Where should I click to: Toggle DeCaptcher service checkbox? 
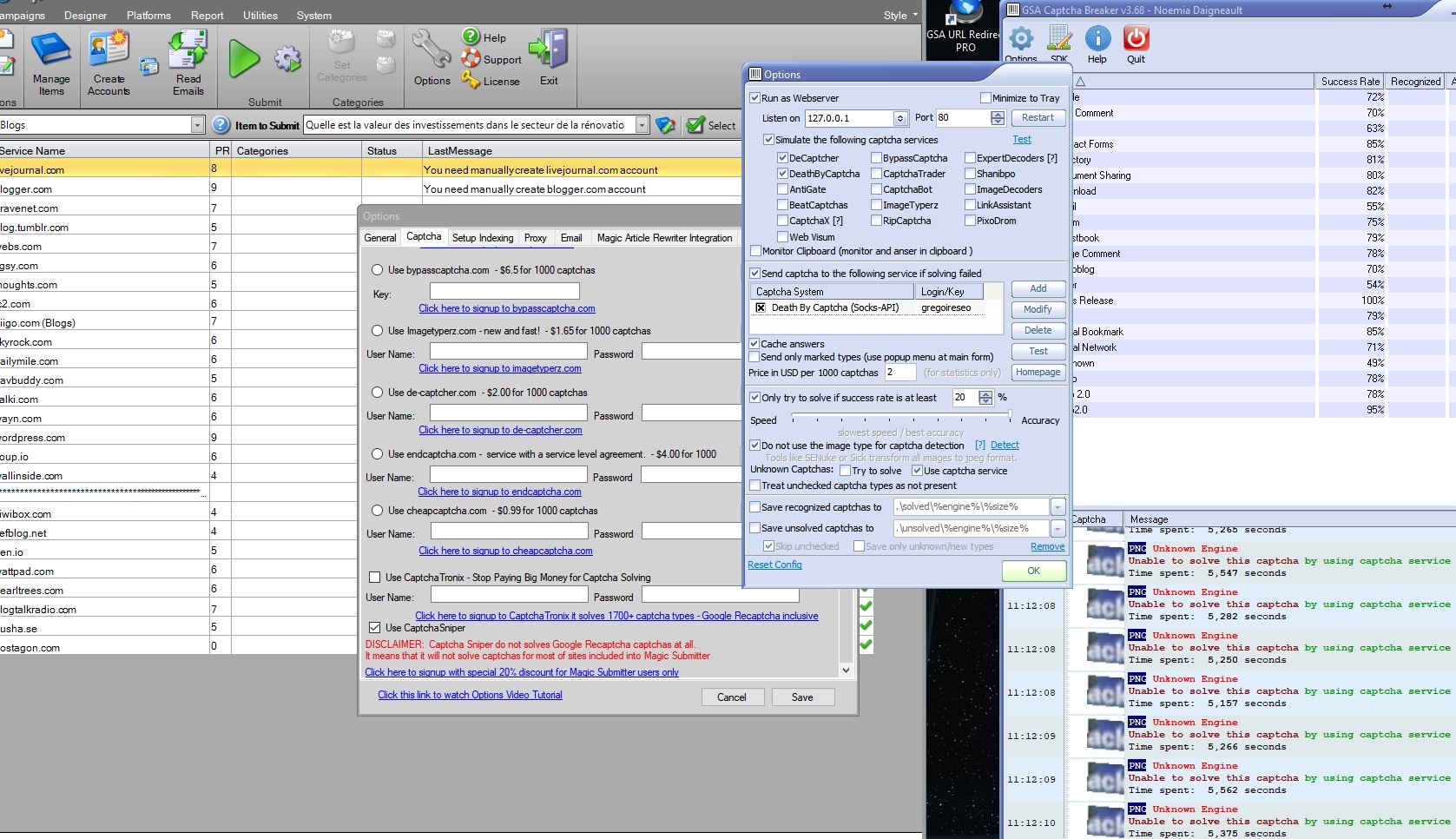[x=782, y=158]
